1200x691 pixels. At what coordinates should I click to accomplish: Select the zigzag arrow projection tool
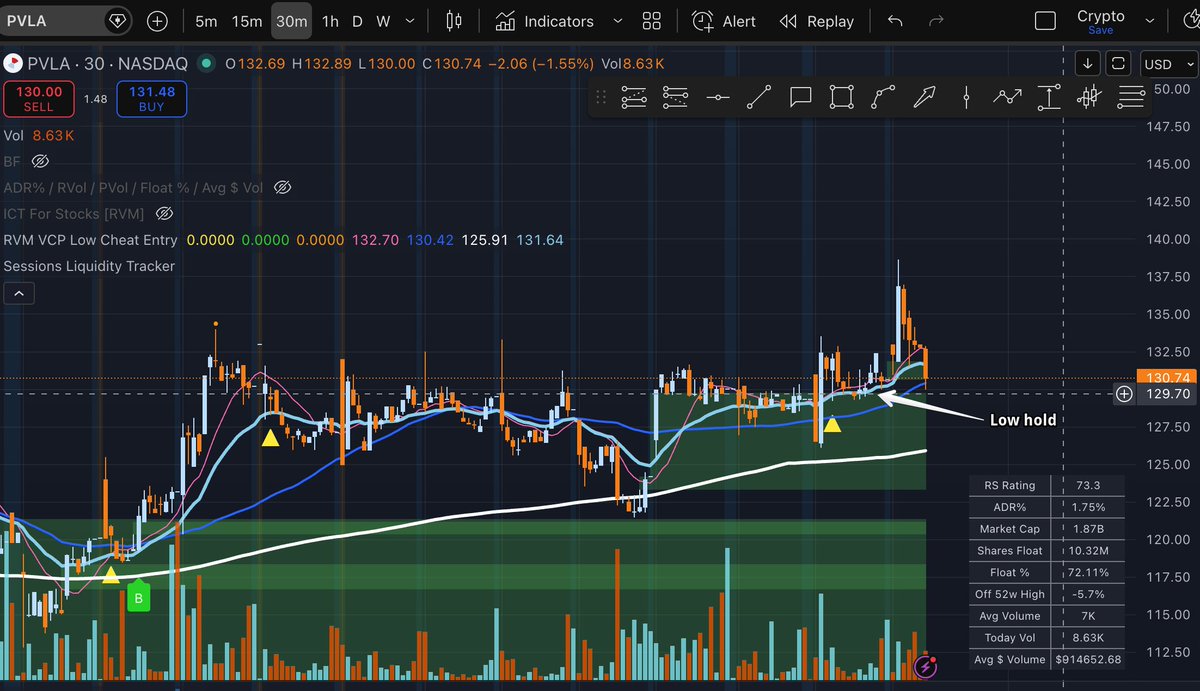(x=1007, y=97)
